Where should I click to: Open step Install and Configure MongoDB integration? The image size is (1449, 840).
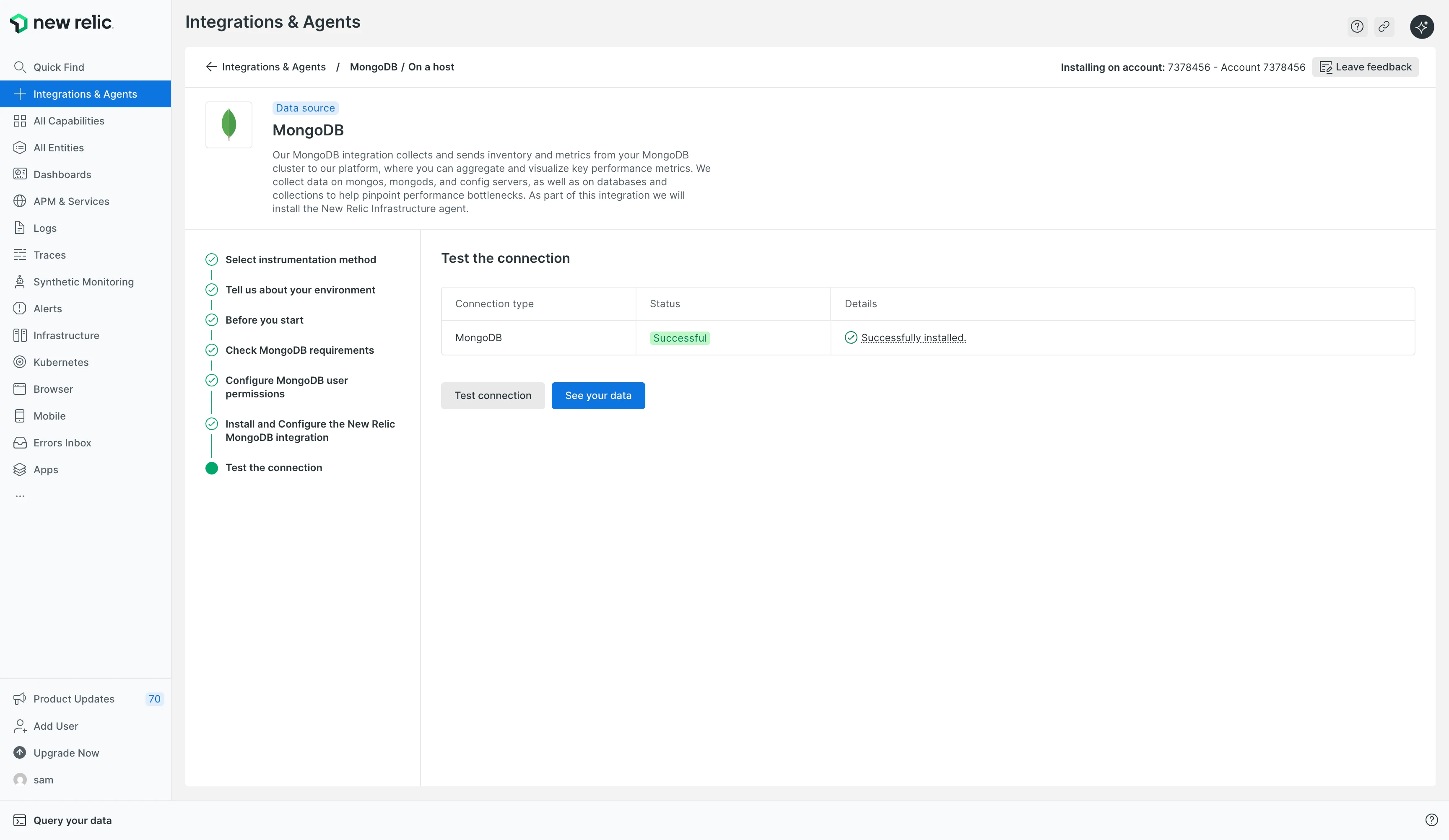coord(310,430)
